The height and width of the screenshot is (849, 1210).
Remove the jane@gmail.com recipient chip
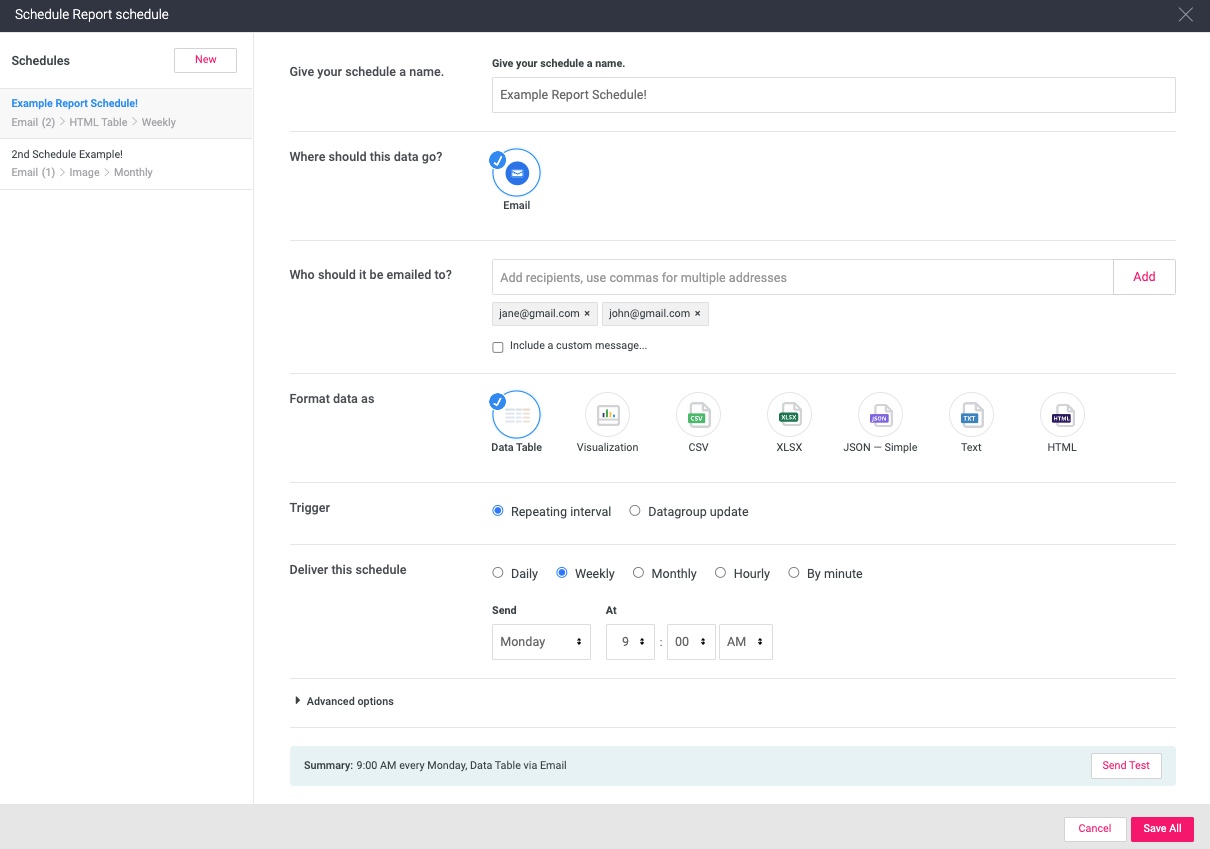tap(587, 314)
